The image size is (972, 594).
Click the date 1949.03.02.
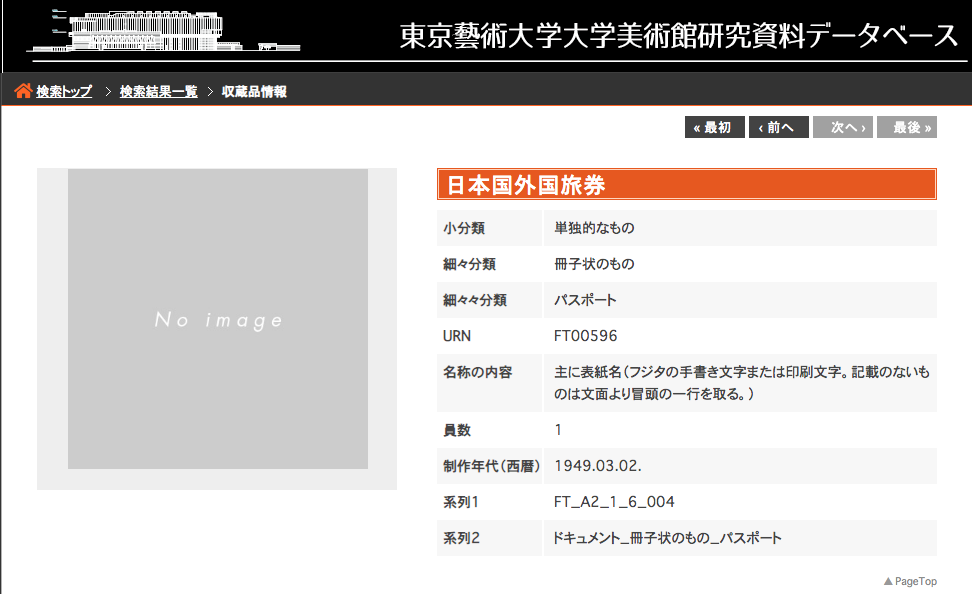click(598, 466)
